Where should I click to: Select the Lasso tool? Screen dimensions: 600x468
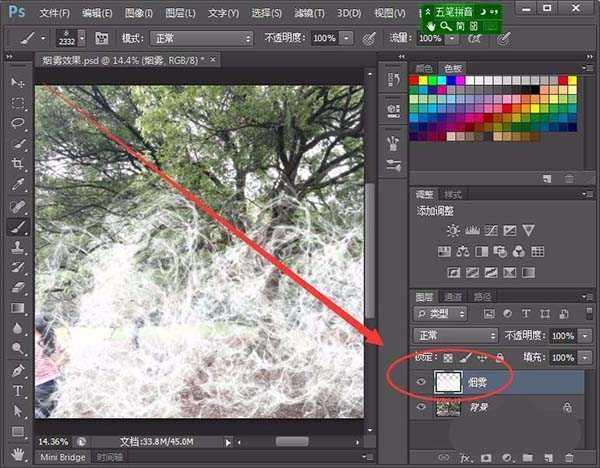click(18, 123)
